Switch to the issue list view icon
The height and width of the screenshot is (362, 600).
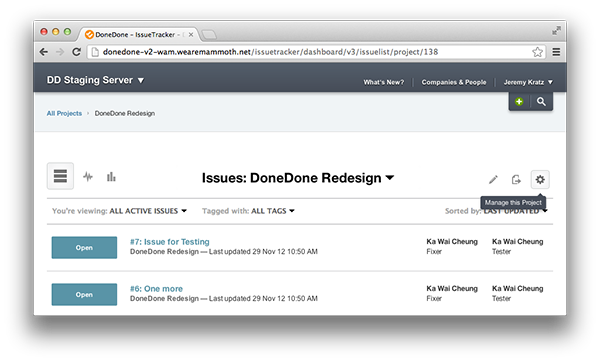point(60,176)
